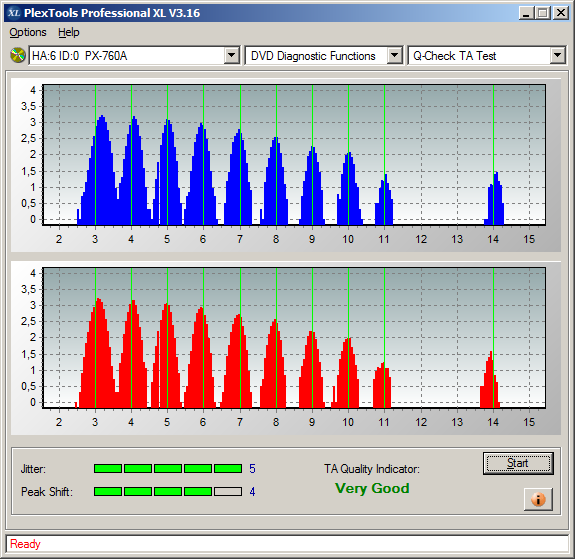Click the Ready status bar text

pos(25,544)
